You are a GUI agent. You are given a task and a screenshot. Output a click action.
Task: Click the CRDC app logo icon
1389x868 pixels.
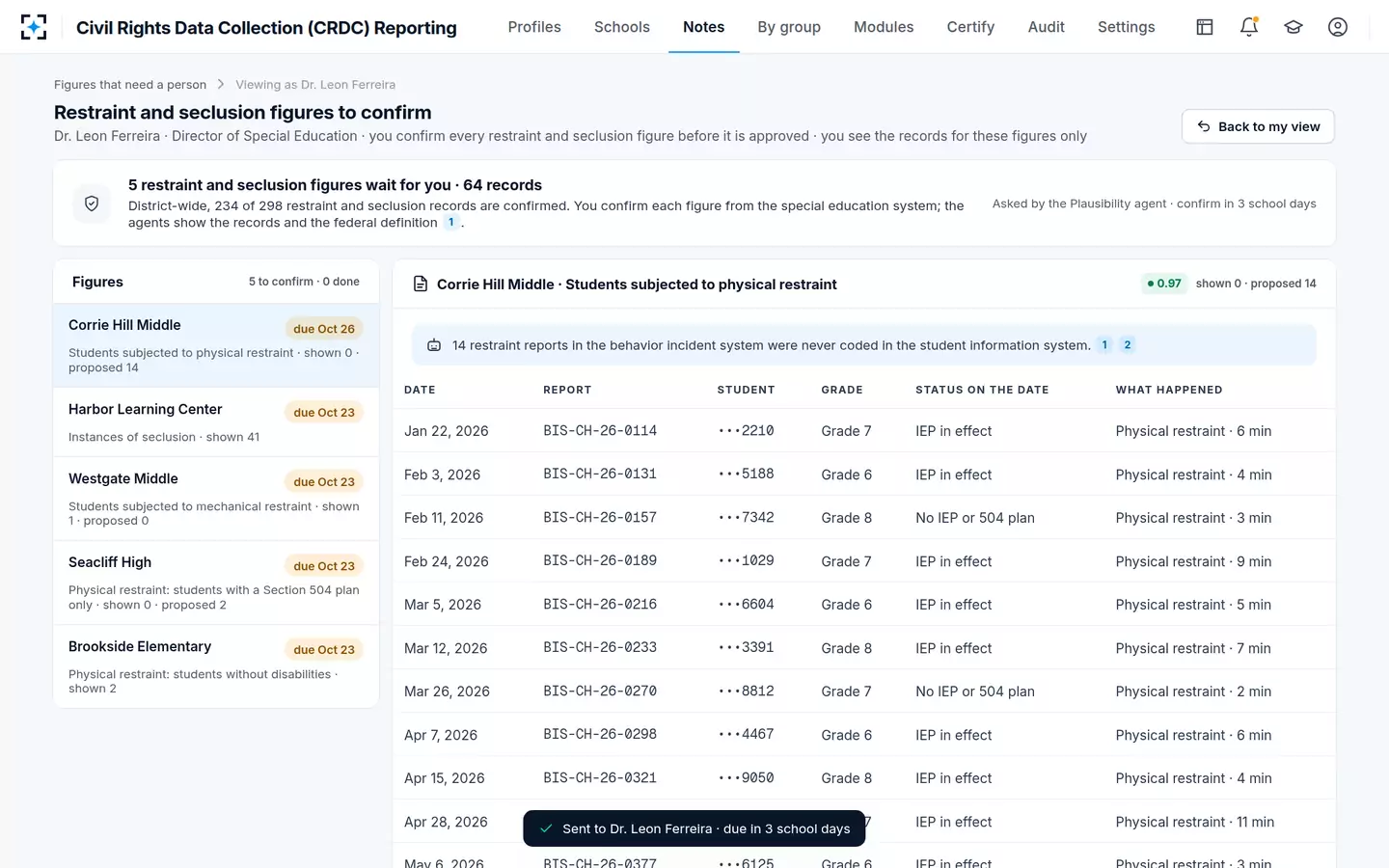click(x=34, y=27)
